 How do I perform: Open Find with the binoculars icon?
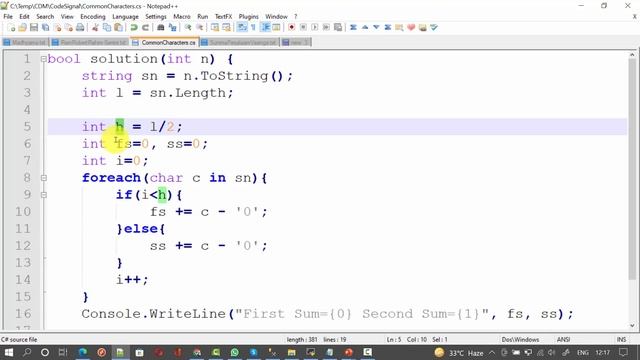(160, 27)
